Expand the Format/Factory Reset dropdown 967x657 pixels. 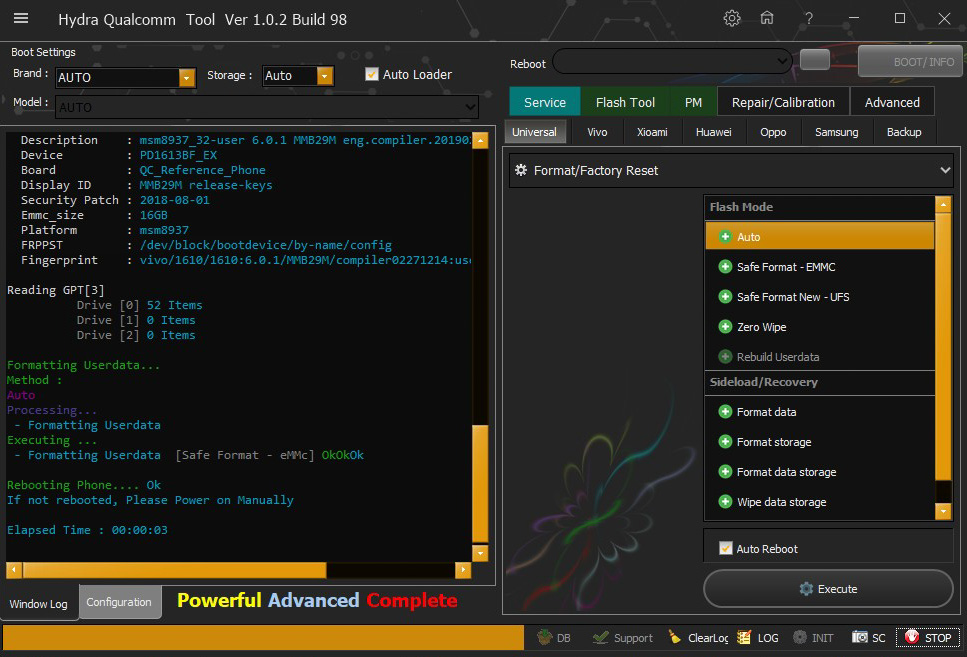tap(730, 170)
